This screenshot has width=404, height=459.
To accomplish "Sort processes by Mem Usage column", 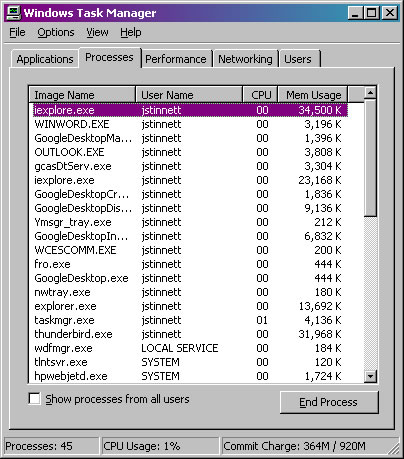I will click(313, 95).
